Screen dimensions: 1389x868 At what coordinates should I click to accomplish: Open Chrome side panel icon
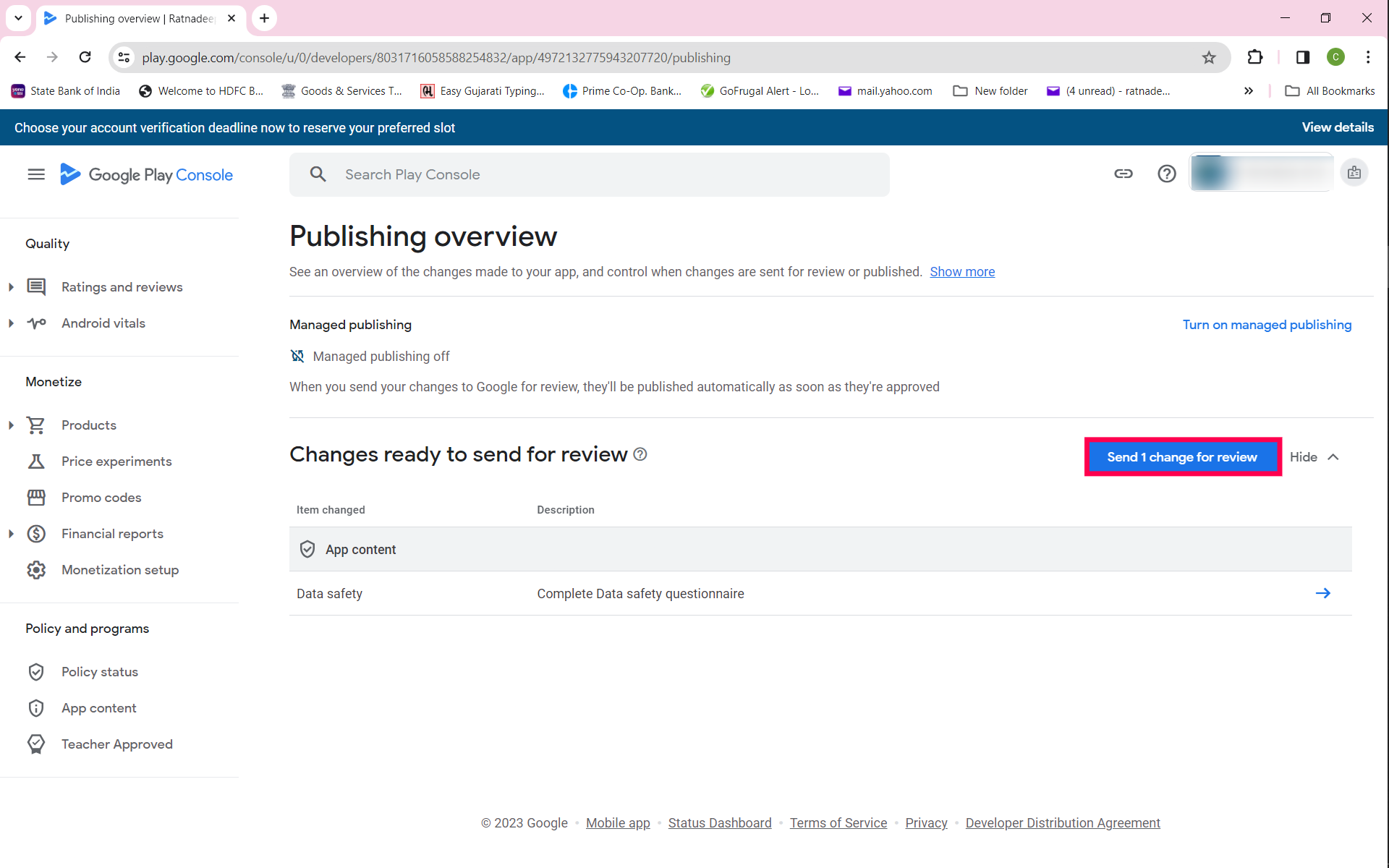[x=1302, y=57]
